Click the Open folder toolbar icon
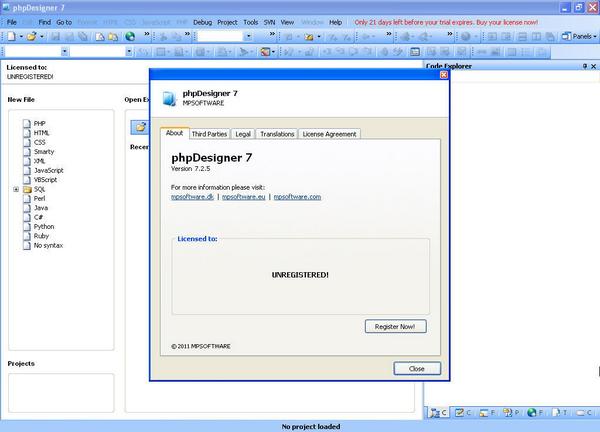 coord(31,36)
